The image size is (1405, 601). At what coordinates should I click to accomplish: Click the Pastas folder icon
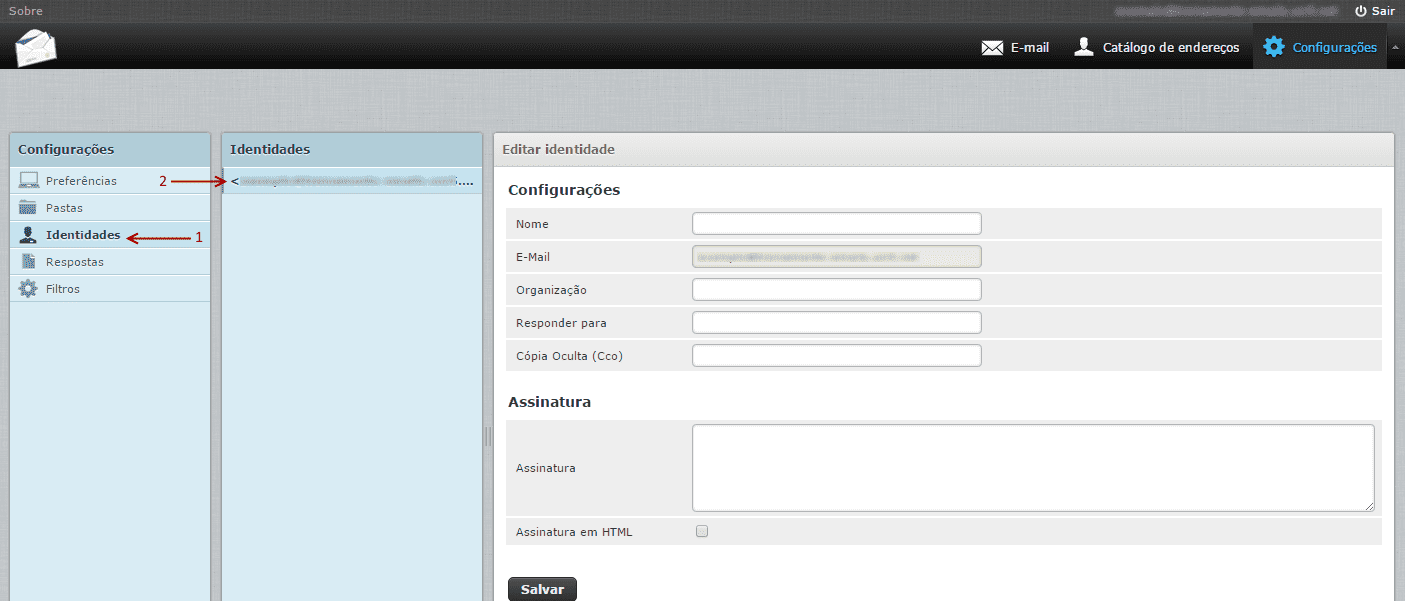tap(29, 208)
